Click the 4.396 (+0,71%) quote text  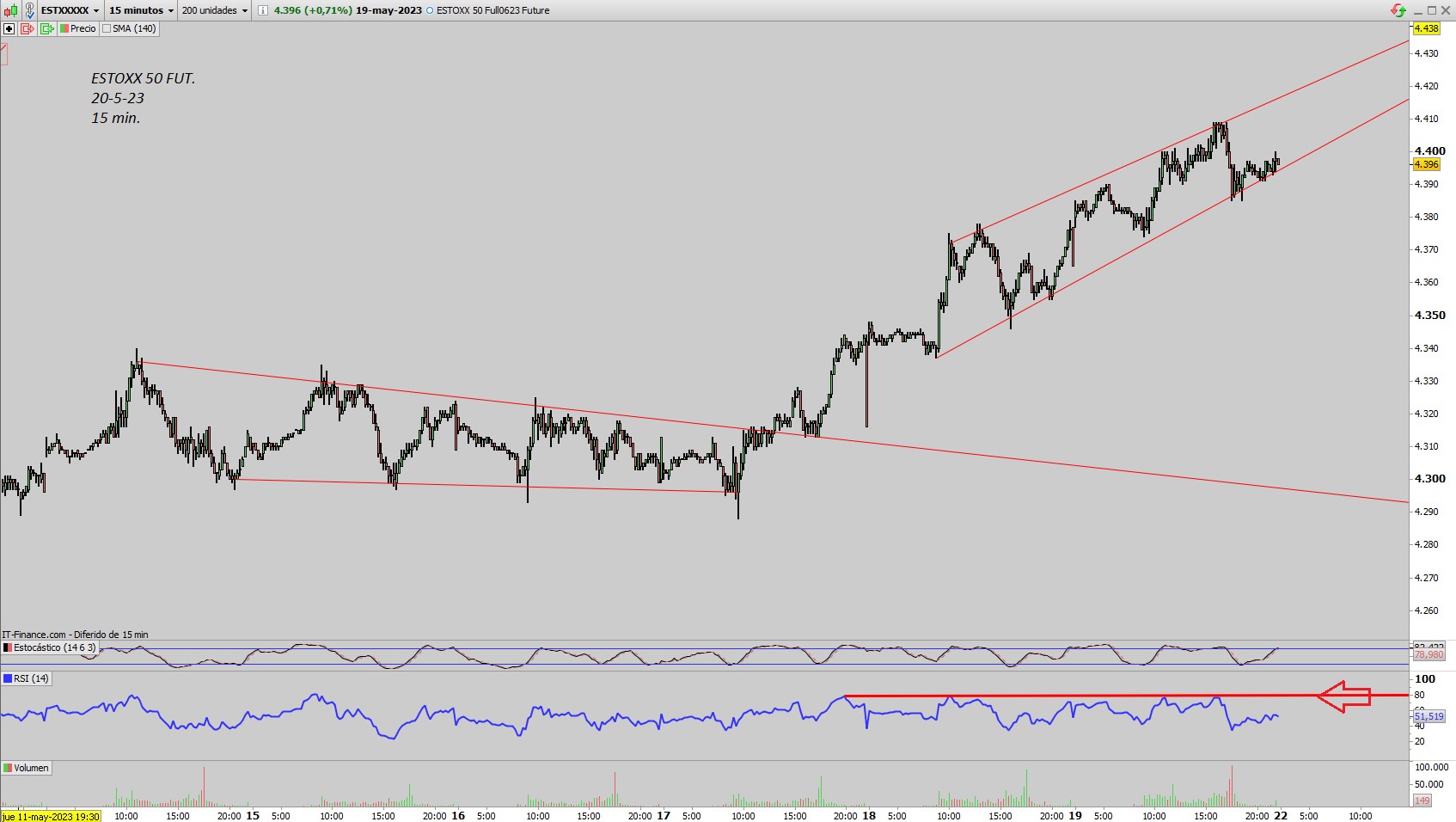click(313, 10)
